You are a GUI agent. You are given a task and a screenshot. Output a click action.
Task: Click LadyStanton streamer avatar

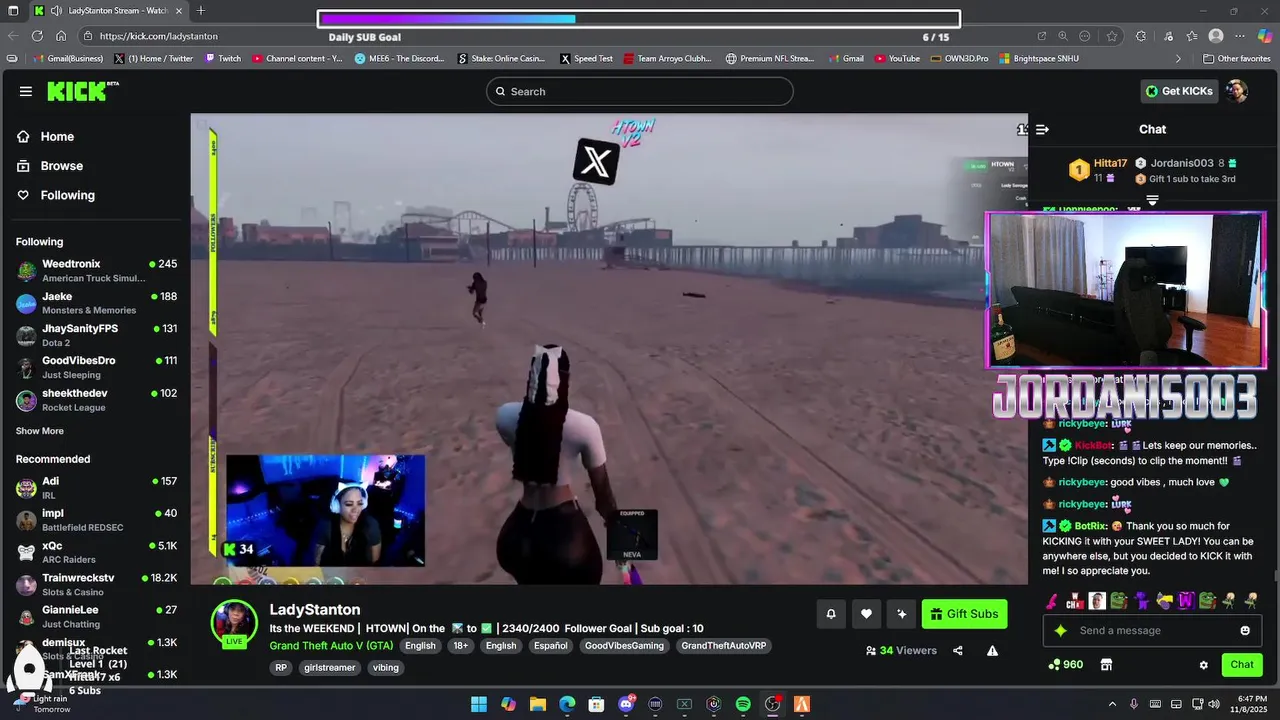pyautogui.click(x=234, y=623)
